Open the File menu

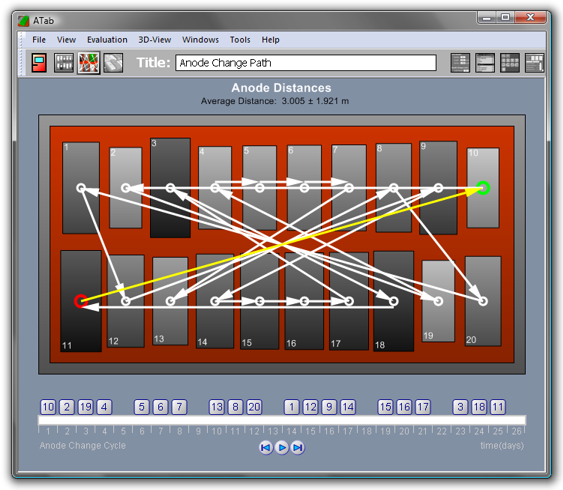click(x=39, y=39)
